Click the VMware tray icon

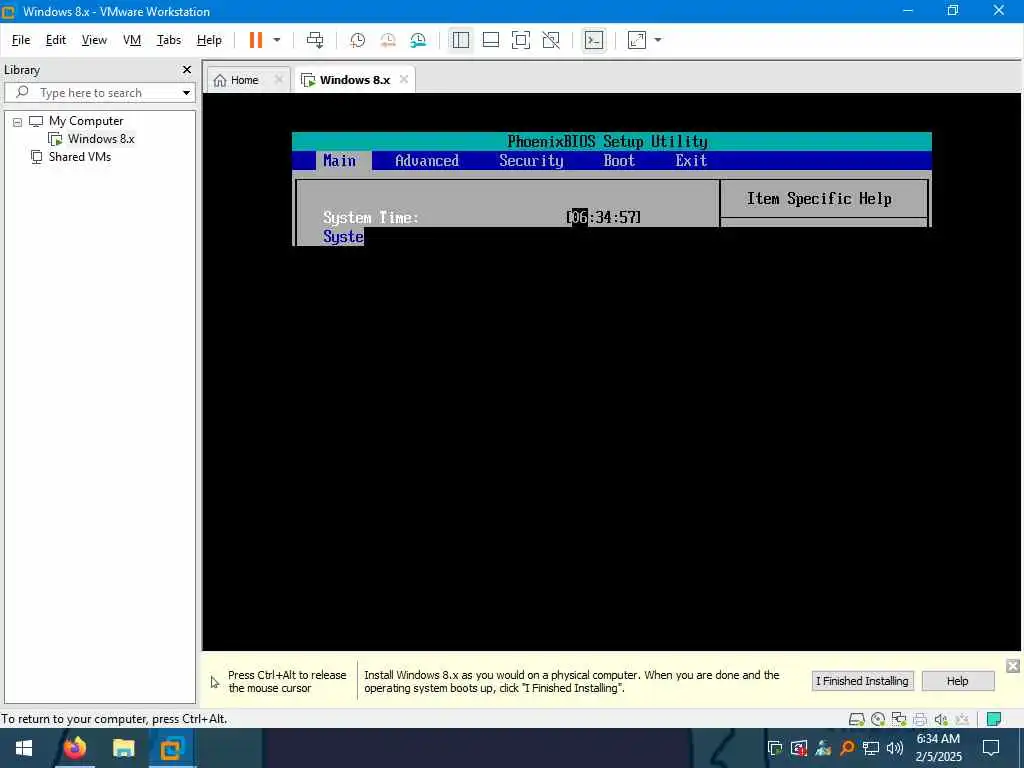[x=775, y=748]
